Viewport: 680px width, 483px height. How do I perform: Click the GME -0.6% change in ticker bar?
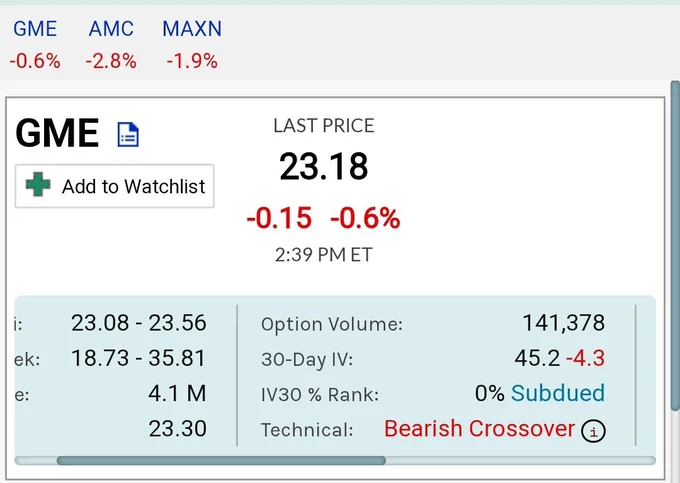pyautogui.click(x=35, y=61)
